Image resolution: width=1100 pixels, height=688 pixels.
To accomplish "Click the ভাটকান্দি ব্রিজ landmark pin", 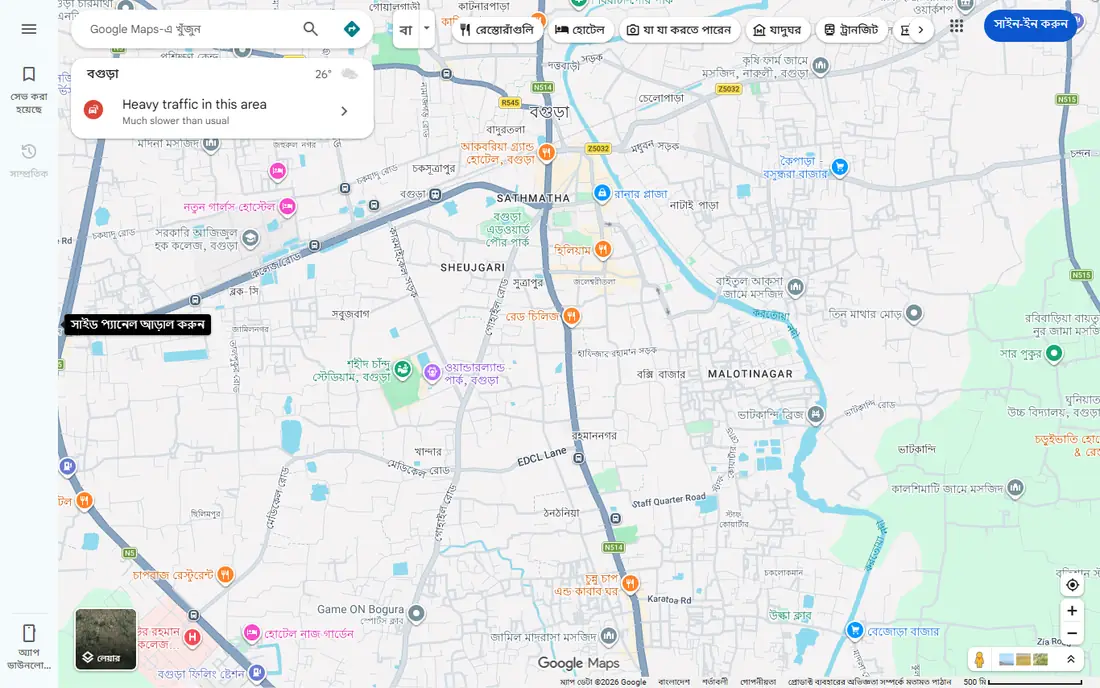I will 815,414.
